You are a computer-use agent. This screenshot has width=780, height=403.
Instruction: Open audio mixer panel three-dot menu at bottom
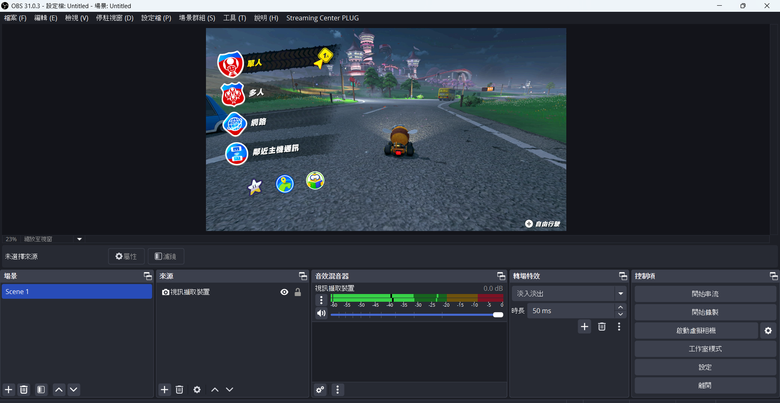coord(338,390)
